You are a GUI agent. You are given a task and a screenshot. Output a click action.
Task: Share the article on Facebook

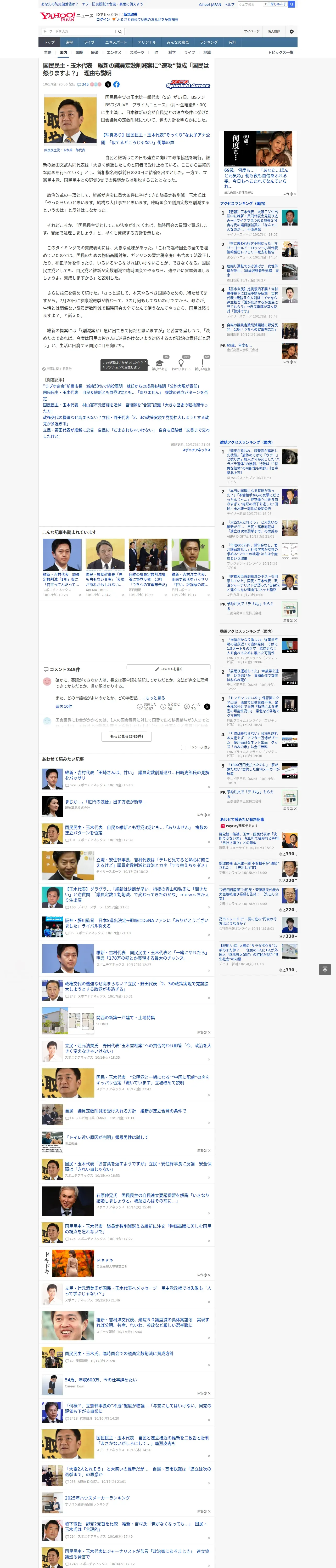(x=116, y=85)
